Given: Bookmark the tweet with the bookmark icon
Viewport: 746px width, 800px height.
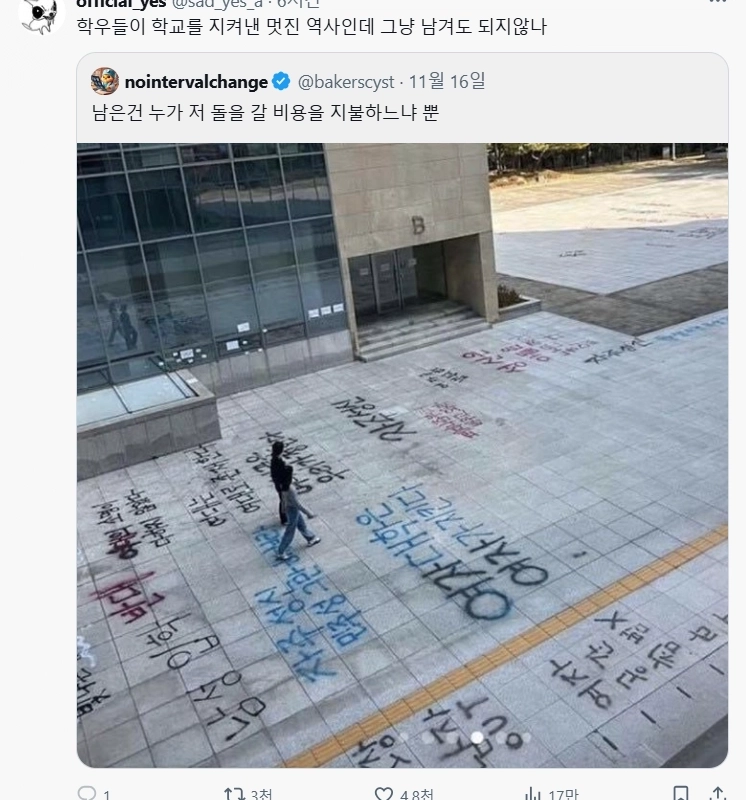Looking at the screenshot, I should coord(681,794).
